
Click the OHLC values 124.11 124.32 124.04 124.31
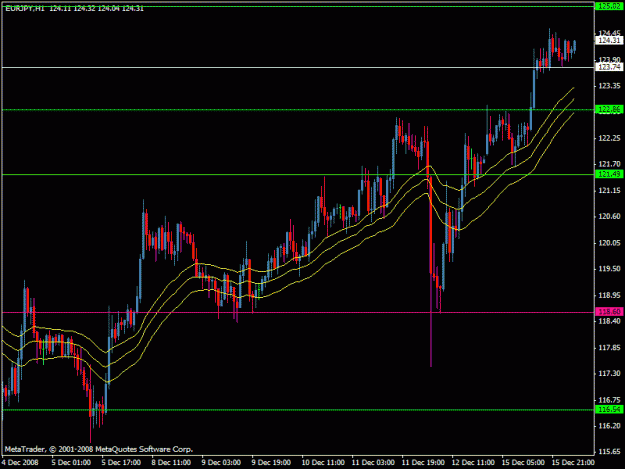pos(96,8)
